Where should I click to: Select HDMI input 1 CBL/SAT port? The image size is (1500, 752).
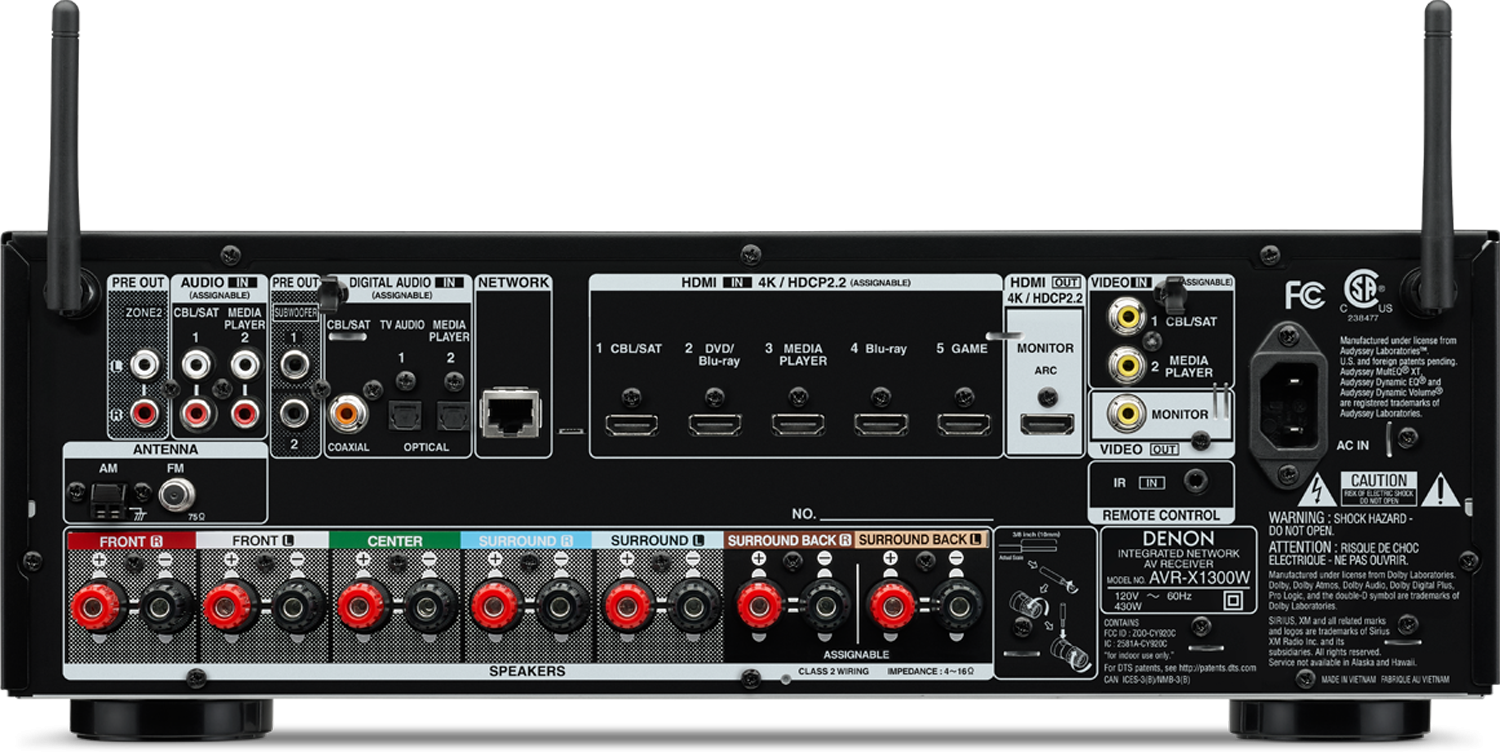[631, 423]
